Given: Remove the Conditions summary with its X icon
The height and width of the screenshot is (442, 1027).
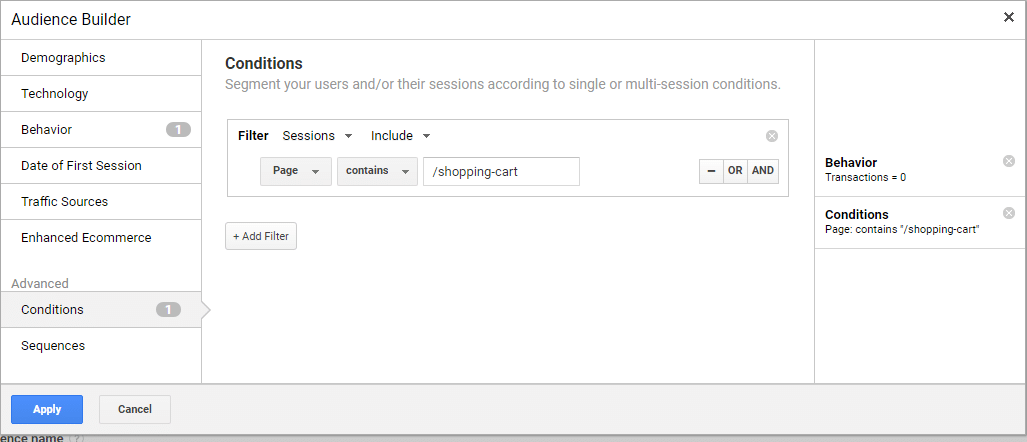Looking at the screenshot, I should coord(1008,213).
